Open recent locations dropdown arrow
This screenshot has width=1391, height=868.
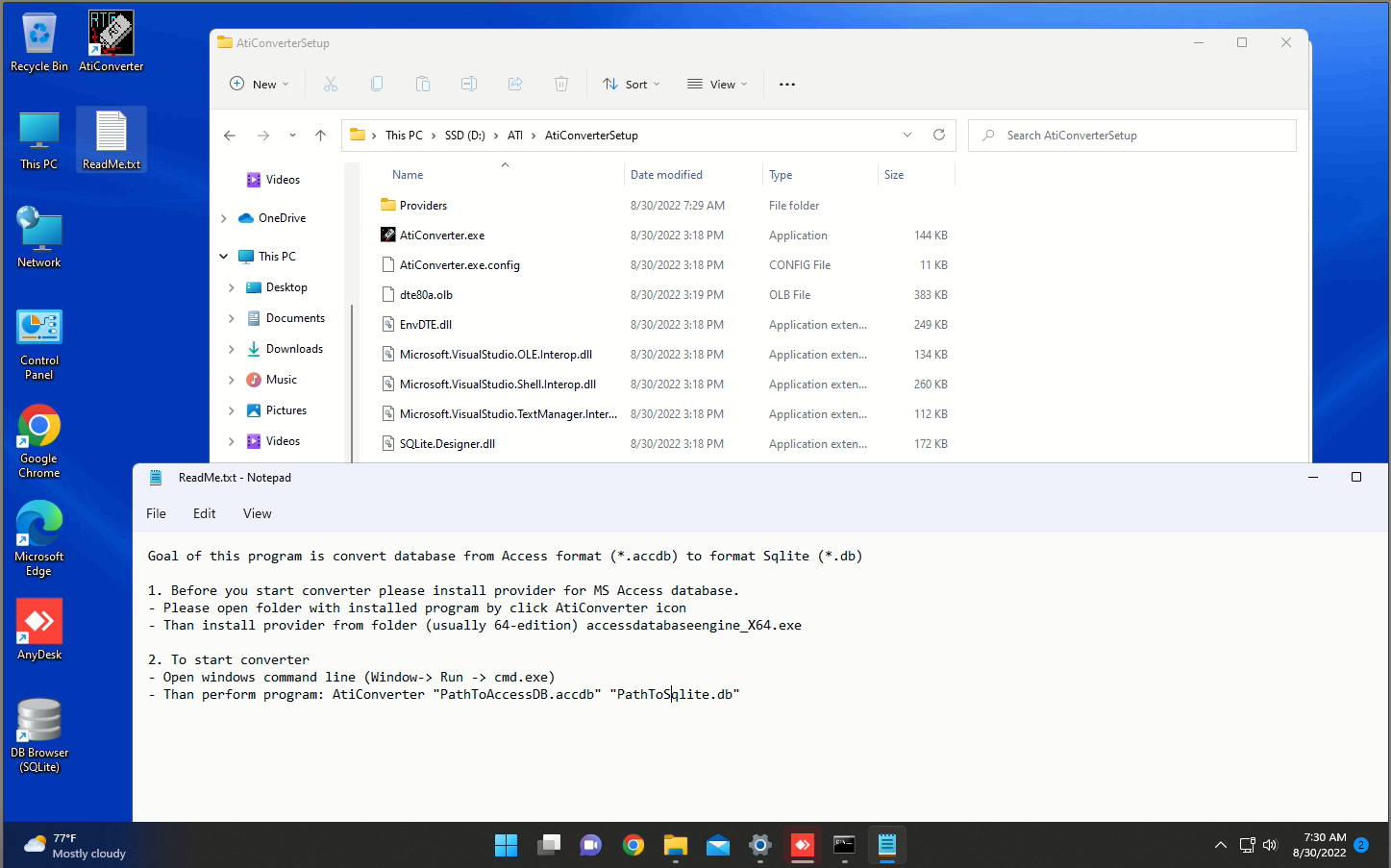coord(292,136)
